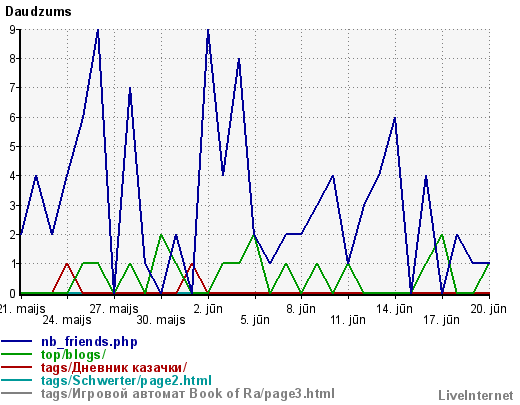The width and height of the screenshot is (520, 405).
Task: Click the red line peak at 24. maijs
Action: pos(67,264)
